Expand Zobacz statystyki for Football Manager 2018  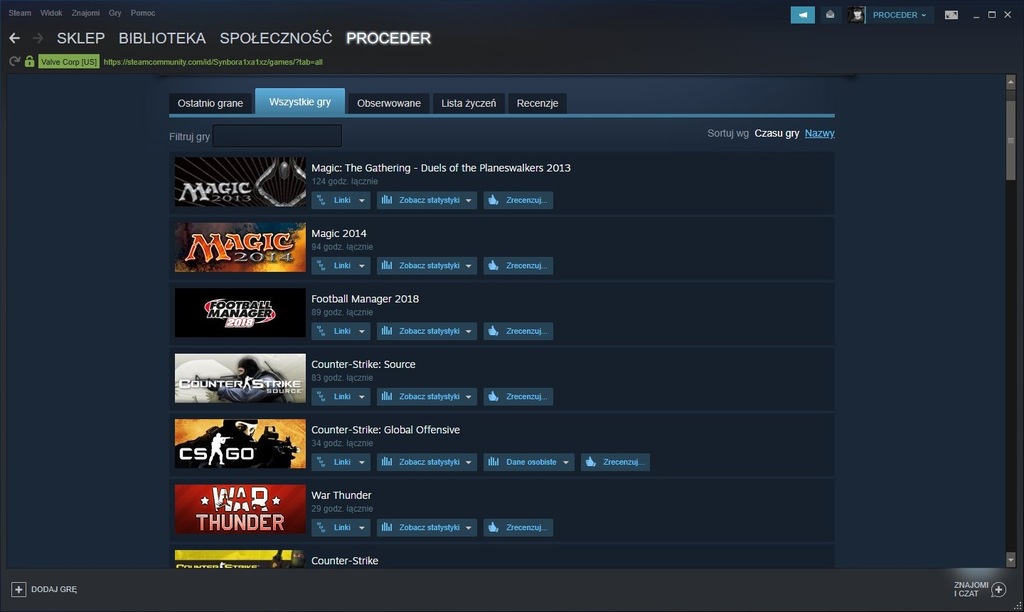[426, 331]
